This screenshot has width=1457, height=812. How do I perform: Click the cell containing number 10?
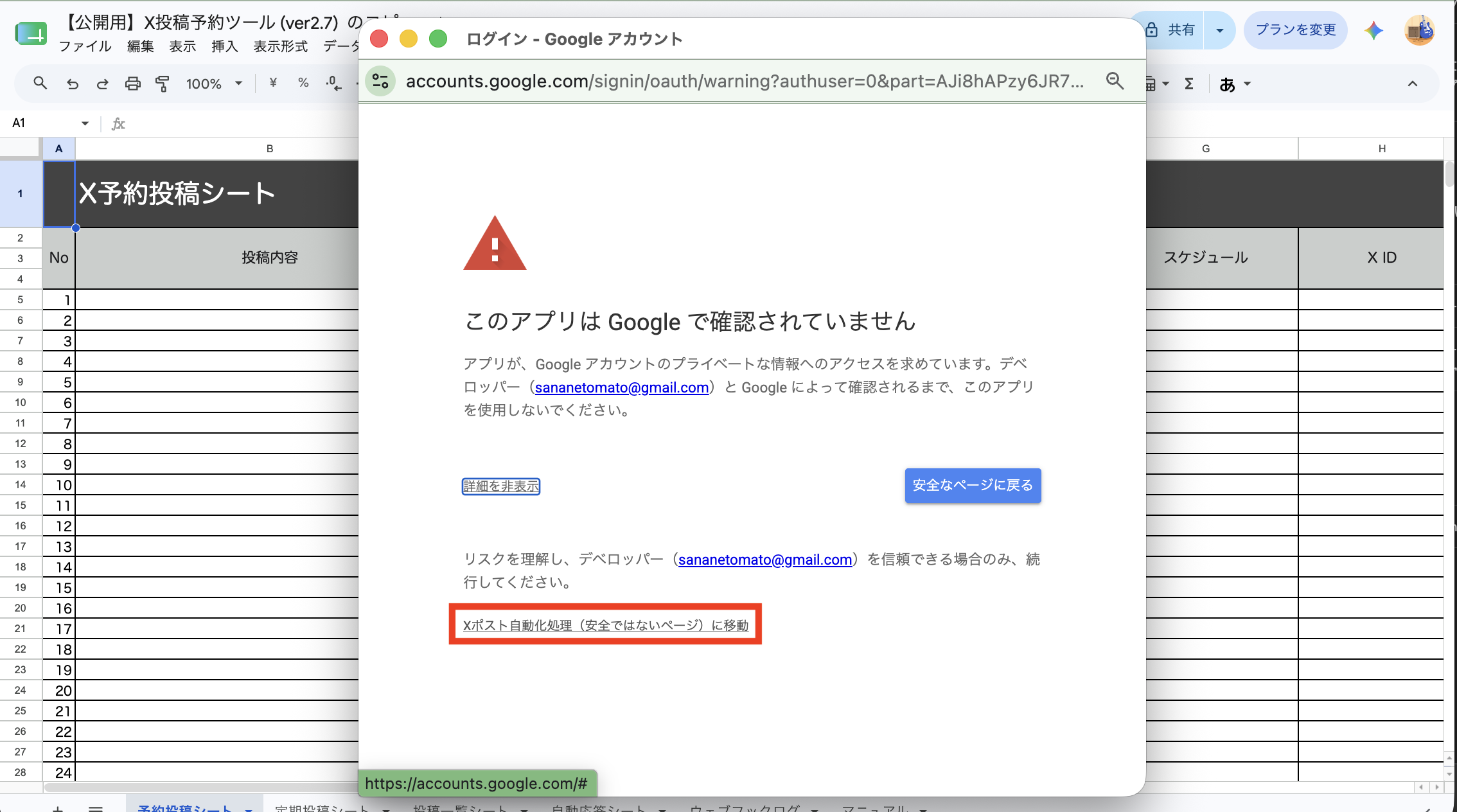(58, 485)
